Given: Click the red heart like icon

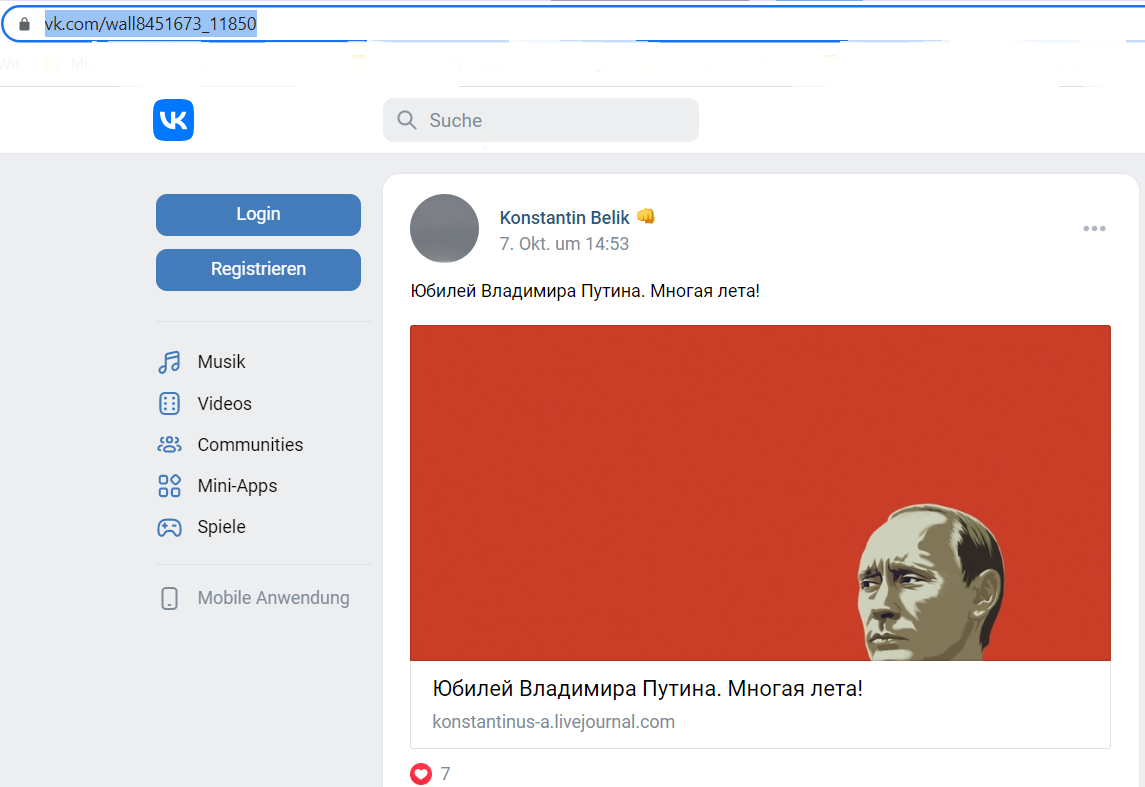Looking at the screenshot, I should pos(421,774).
